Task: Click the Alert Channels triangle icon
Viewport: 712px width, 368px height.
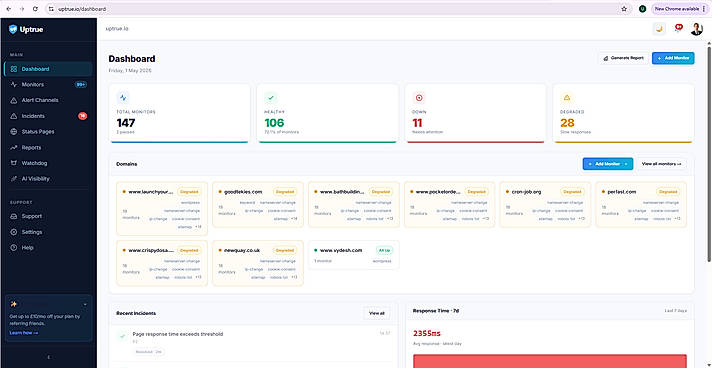Action: click(x=14, y=100)
